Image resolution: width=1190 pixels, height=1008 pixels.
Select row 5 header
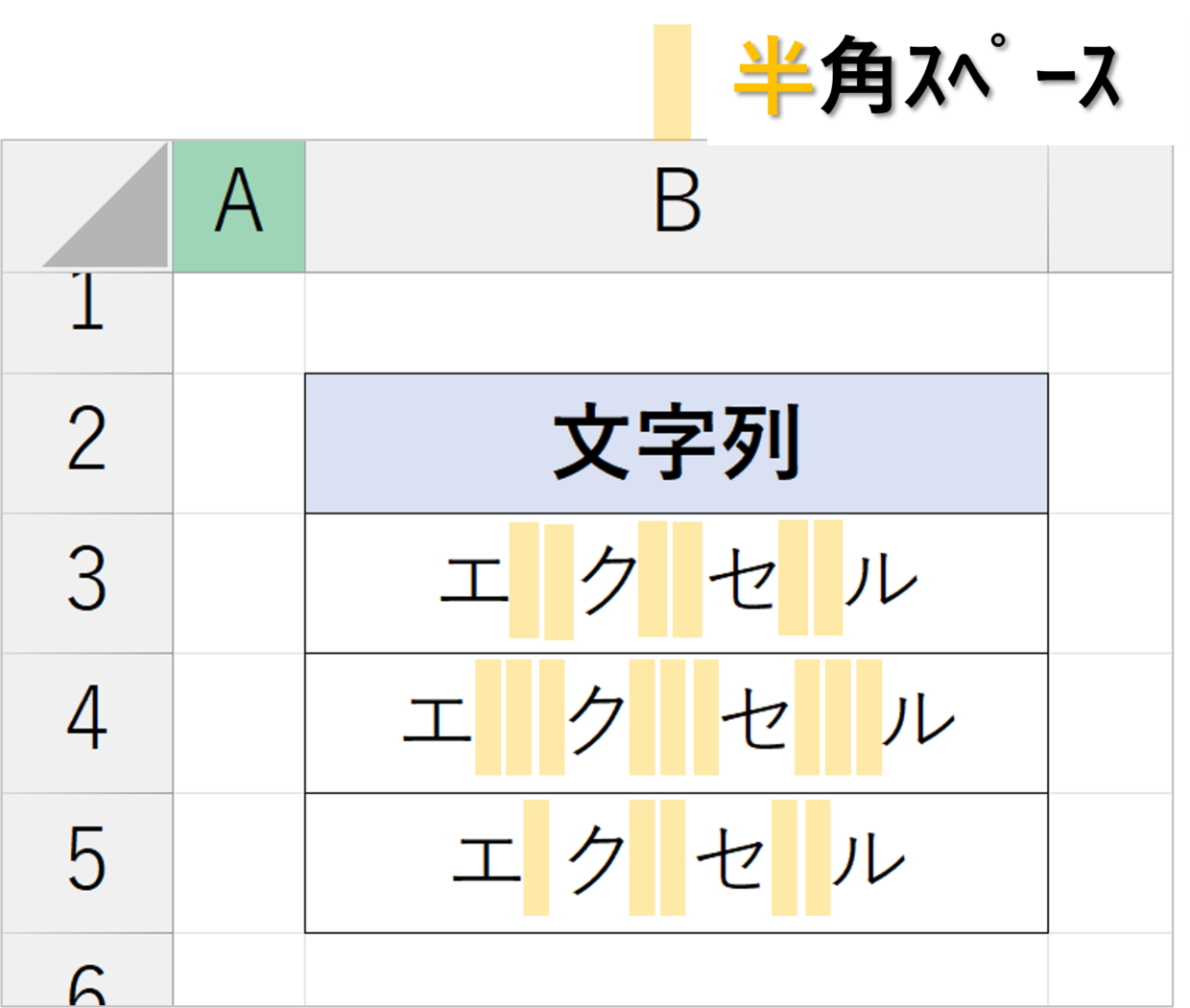click(x=87, y=862)
